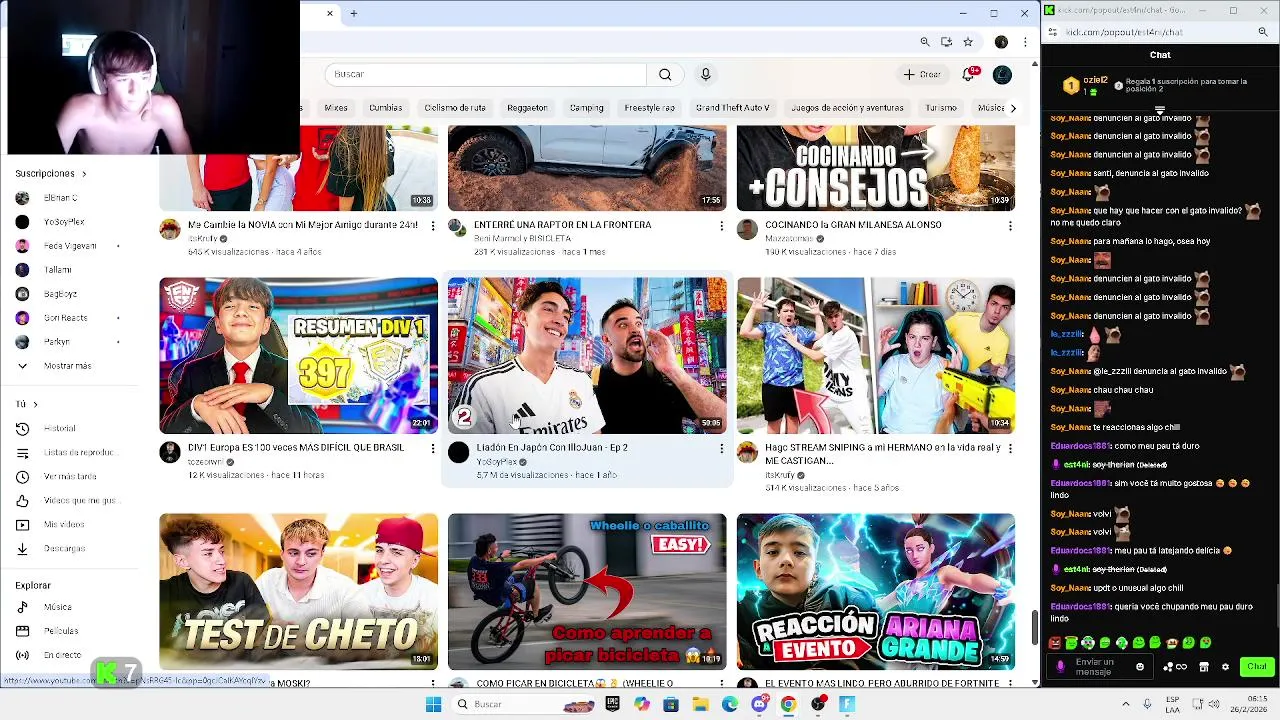Select the Reggaeton filter chip
Image resolution: width=1280 pixels, height=720 pixels.
527,108
